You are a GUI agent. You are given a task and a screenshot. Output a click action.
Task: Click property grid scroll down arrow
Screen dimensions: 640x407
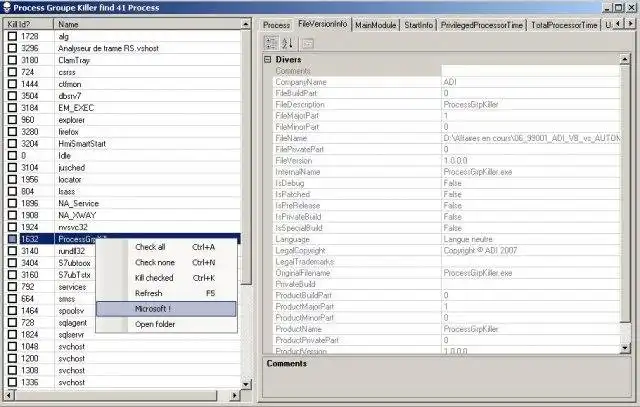[625, 348]
